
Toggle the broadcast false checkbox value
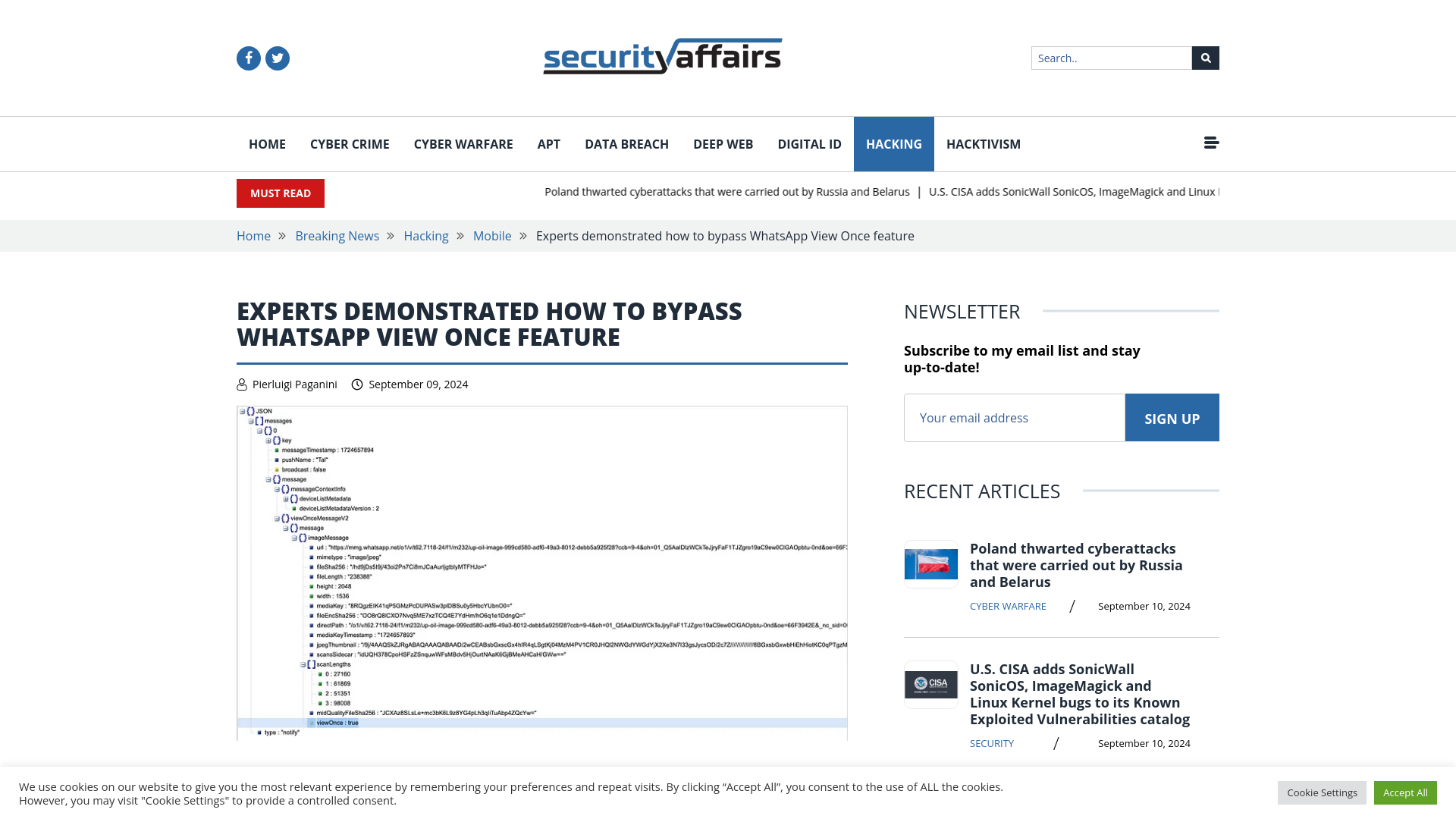[x=280, y=470]
